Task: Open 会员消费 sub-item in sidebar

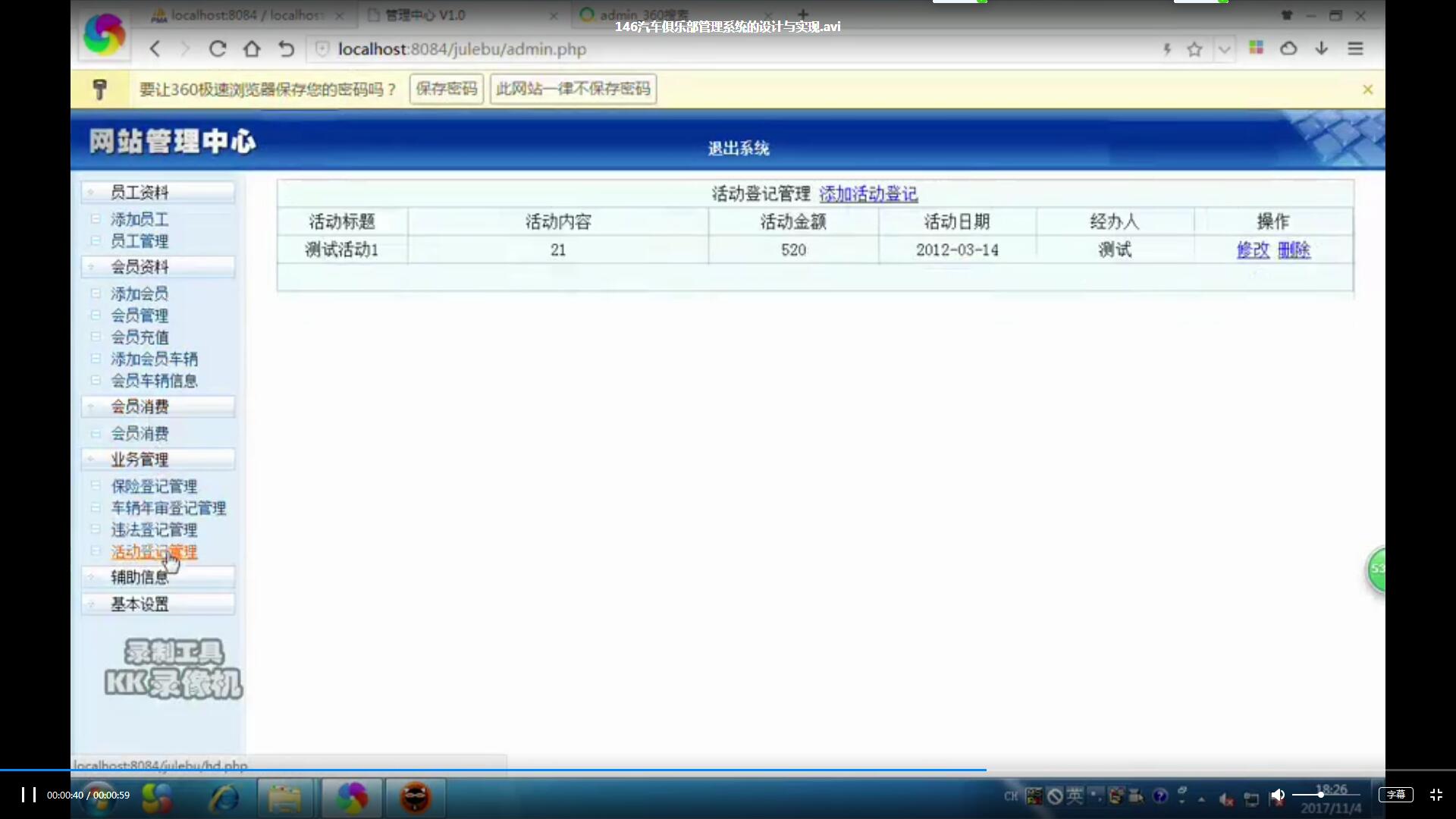Action: (x=140, y=434)
